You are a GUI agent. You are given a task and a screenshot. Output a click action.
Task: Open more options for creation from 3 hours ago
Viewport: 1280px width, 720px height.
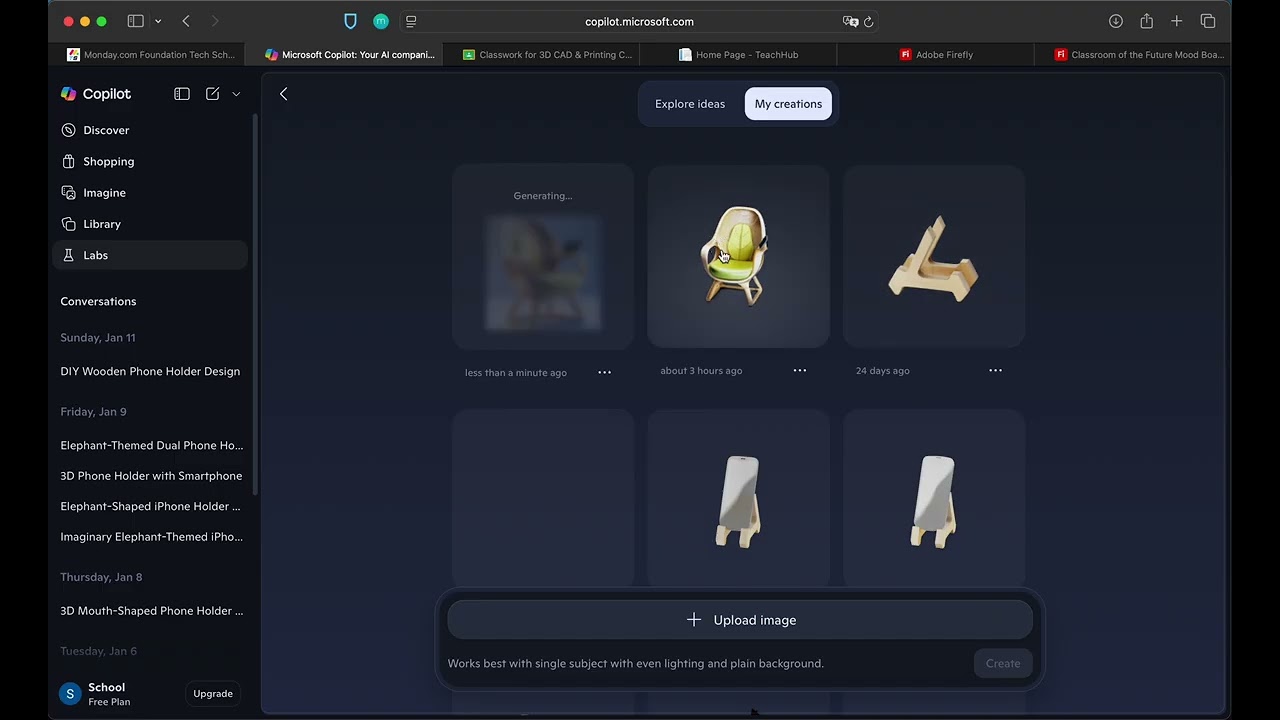[800, 370]
